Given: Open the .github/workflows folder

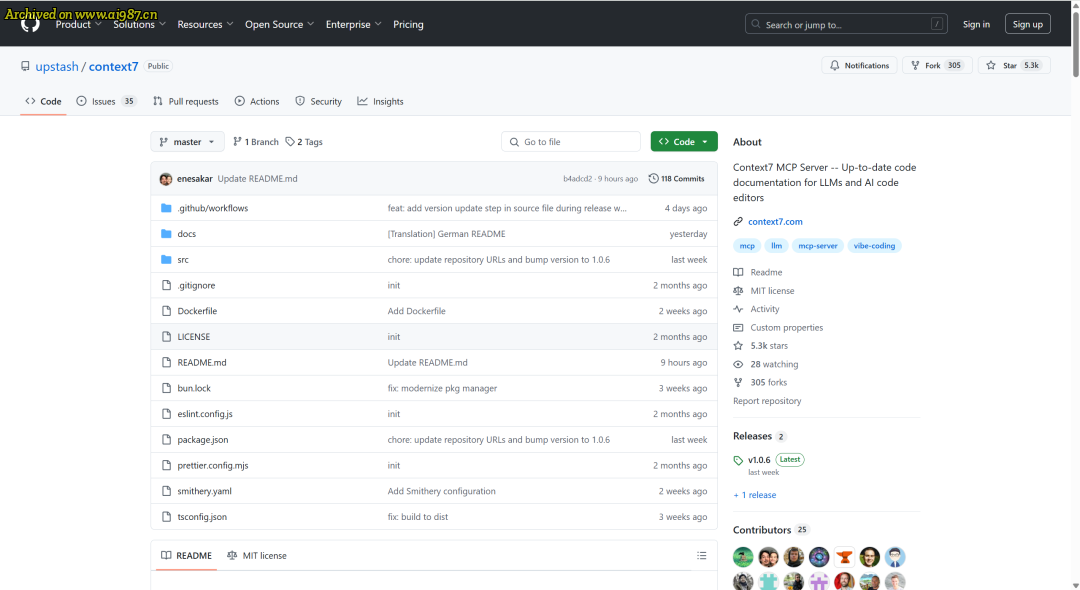Looking at the screenshot, I should click(212, 208).
